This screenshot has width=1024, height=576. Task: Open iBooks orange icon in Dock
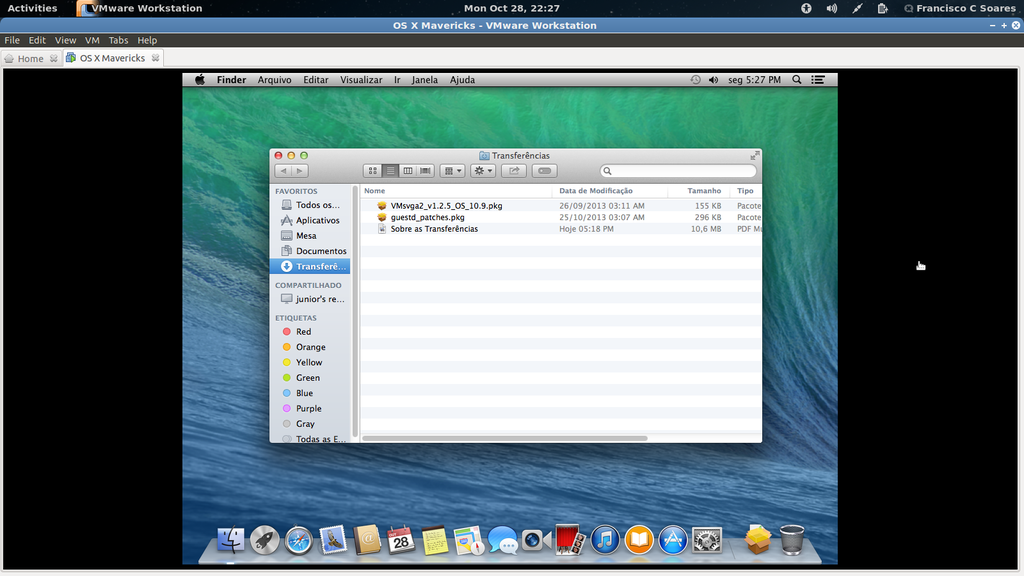tap(639, 541)
